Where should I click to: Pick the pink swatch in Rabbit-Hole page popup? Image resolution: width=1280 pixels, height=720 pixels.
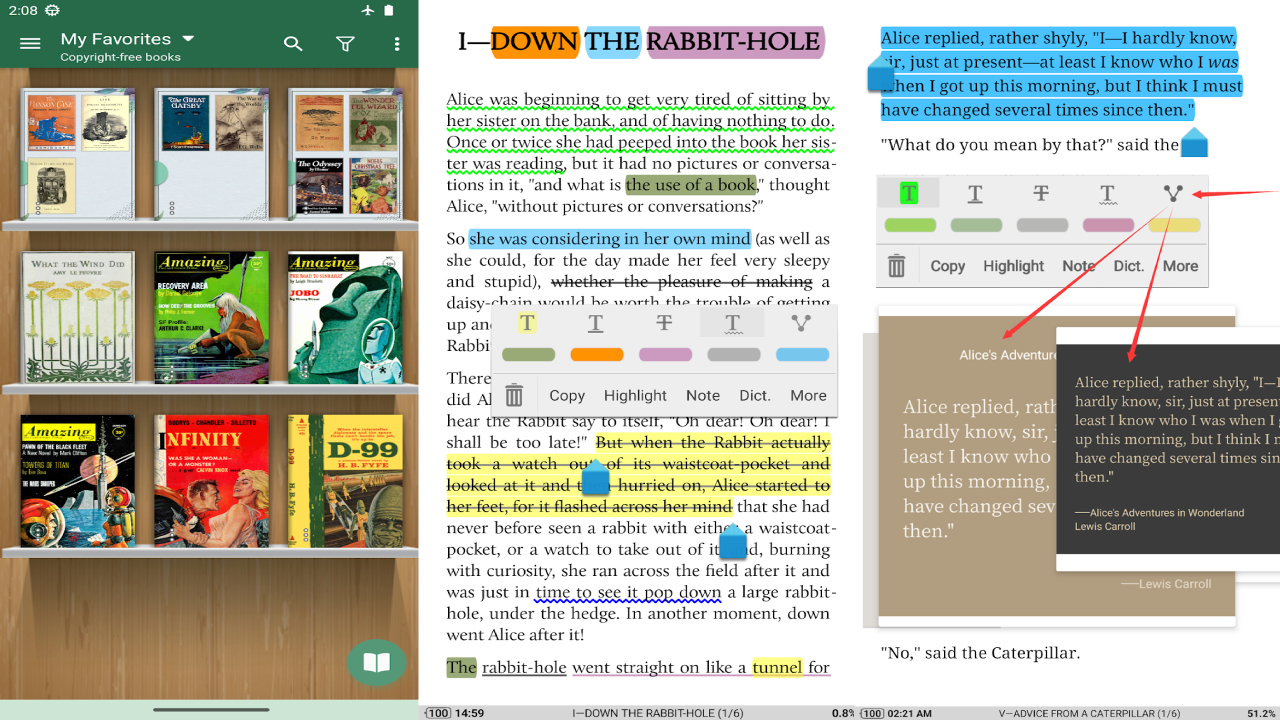(665, 354)
